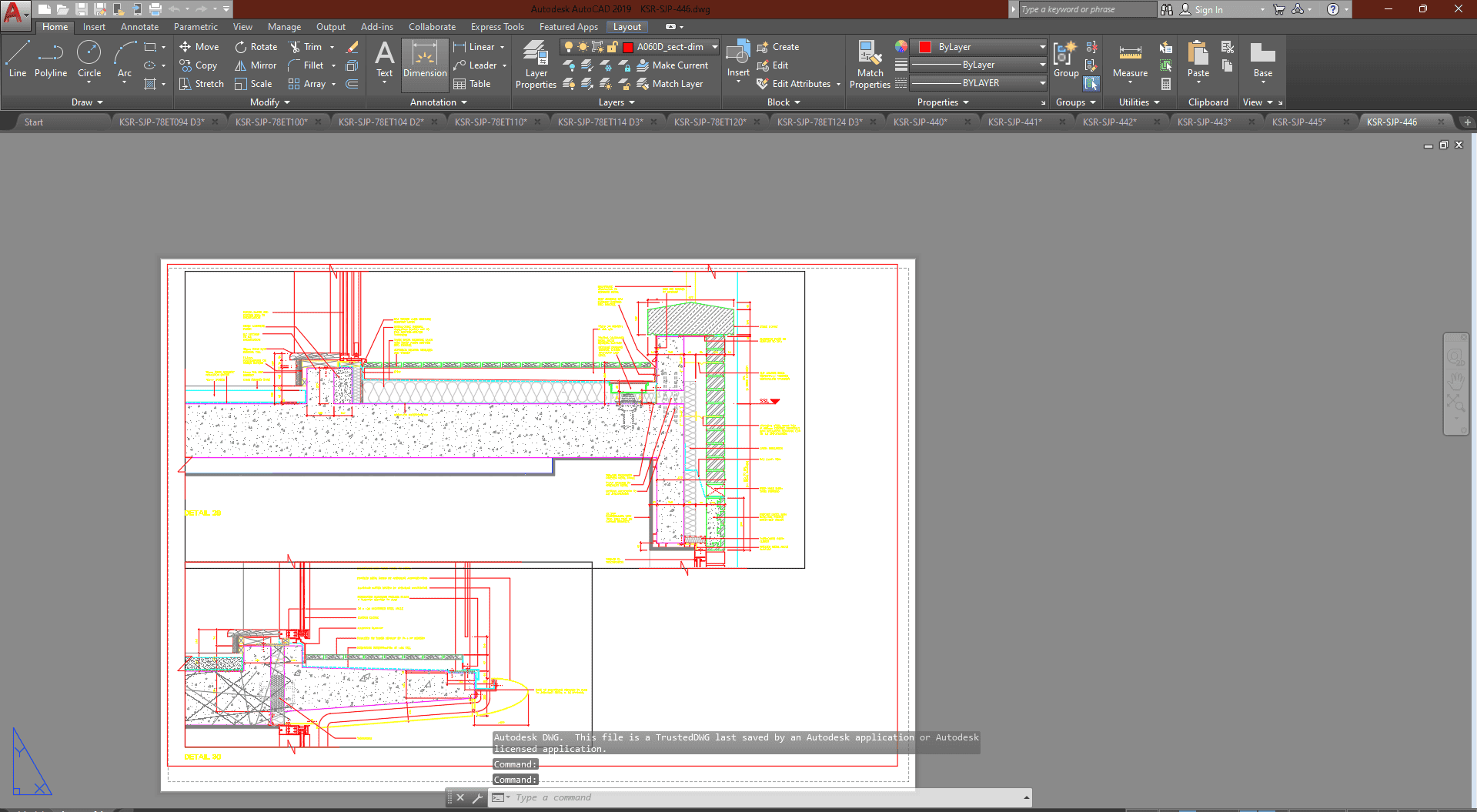Open the A060D_sect-dim layer dropdown
The height and width of the screenshot is (812, 1477).
[714, 47]
